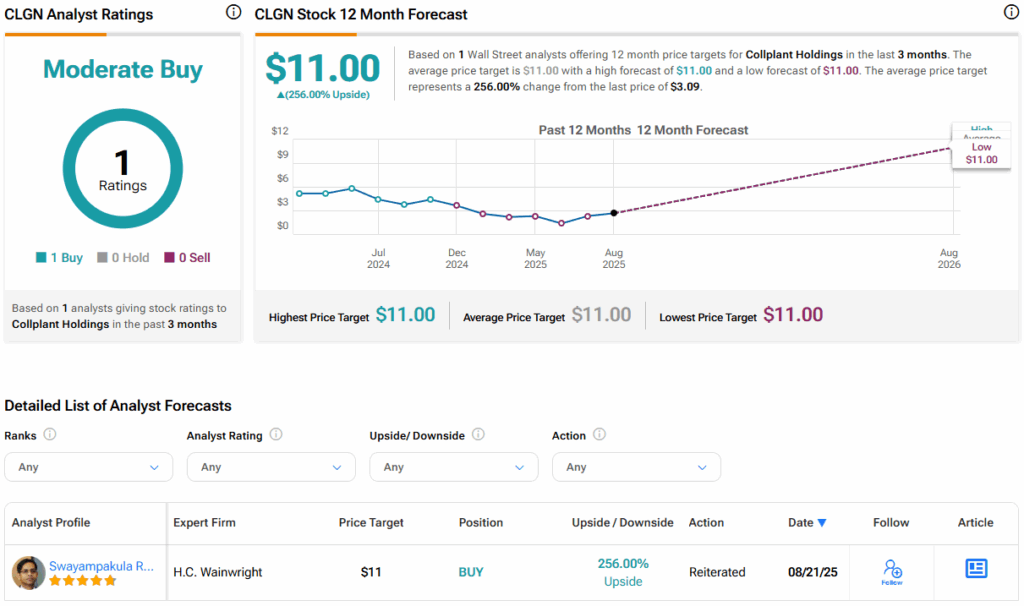
Task: Toggle the Buy legend swatch
Action: (x=41, y=258)
